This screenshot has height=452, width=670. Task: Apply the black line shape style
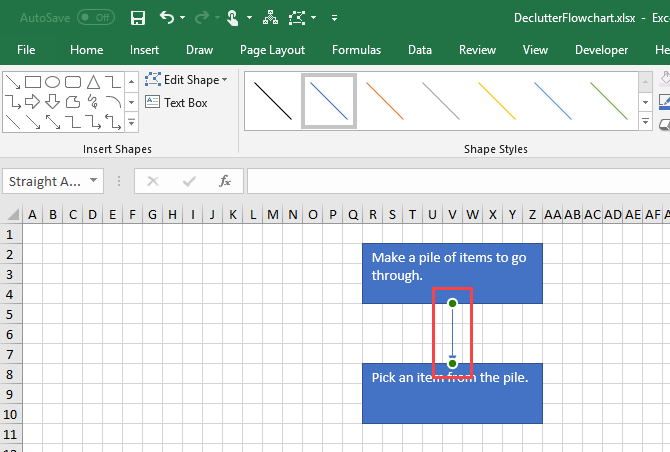(272, 101)
